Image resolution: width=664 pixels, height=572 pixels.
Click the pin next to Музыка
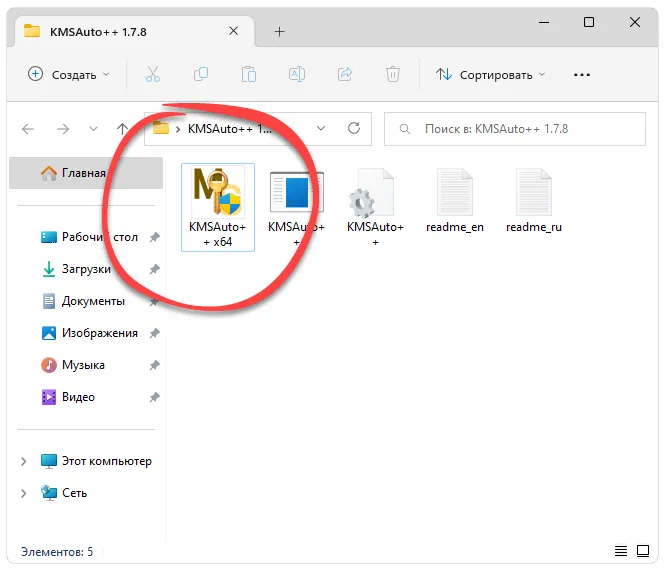click(155, 365)
